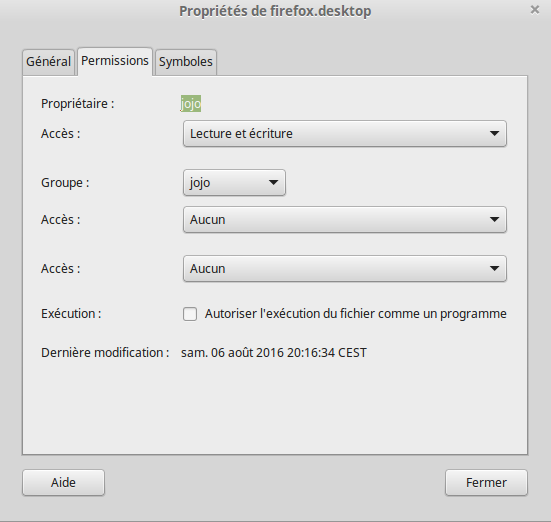551x522 pixels.
Task: Open others access dropdown set to Aucun
Action: pos(345,269)
